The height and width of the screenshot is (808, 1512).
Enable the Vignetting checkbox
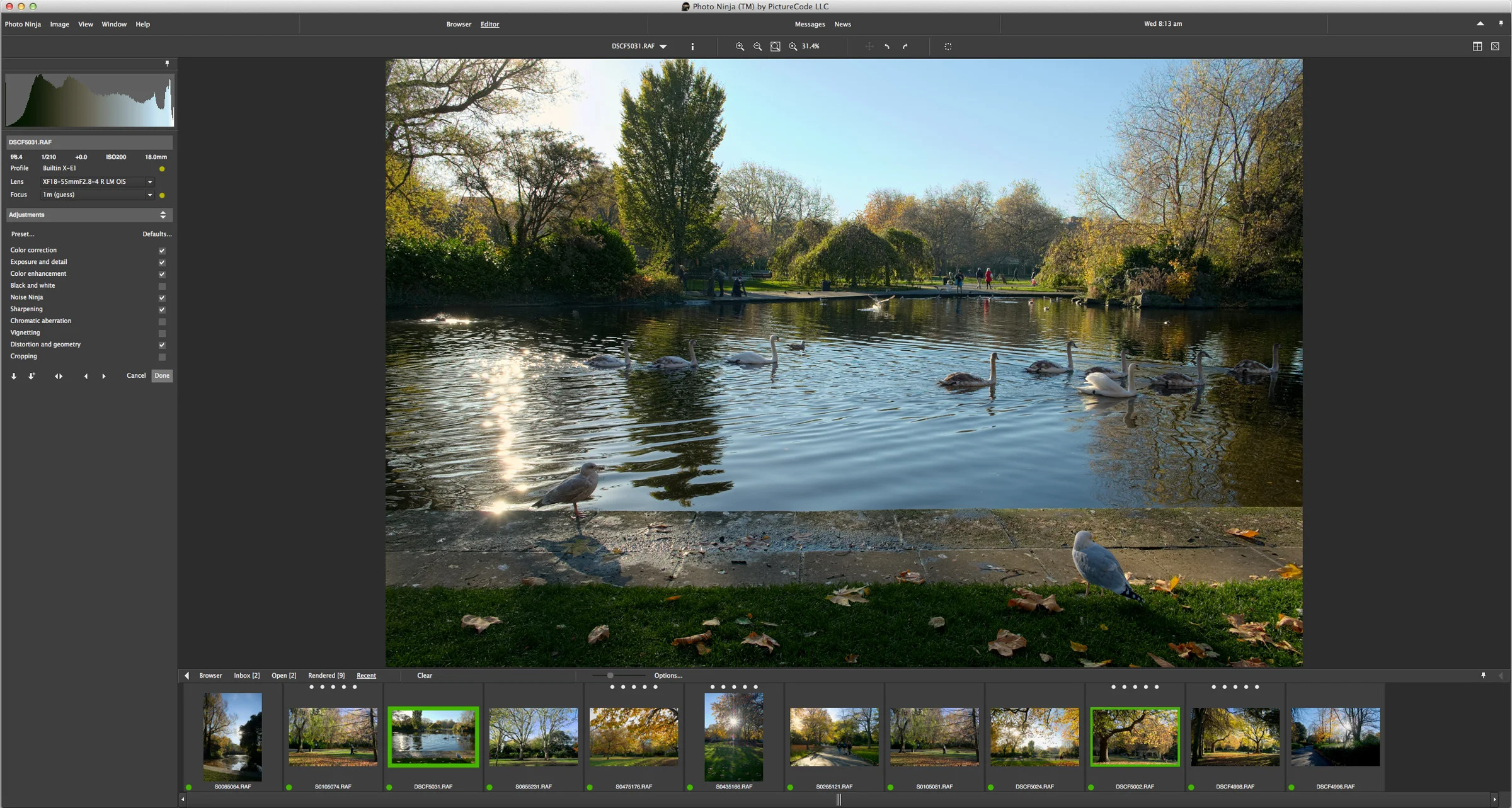(162, 333)
